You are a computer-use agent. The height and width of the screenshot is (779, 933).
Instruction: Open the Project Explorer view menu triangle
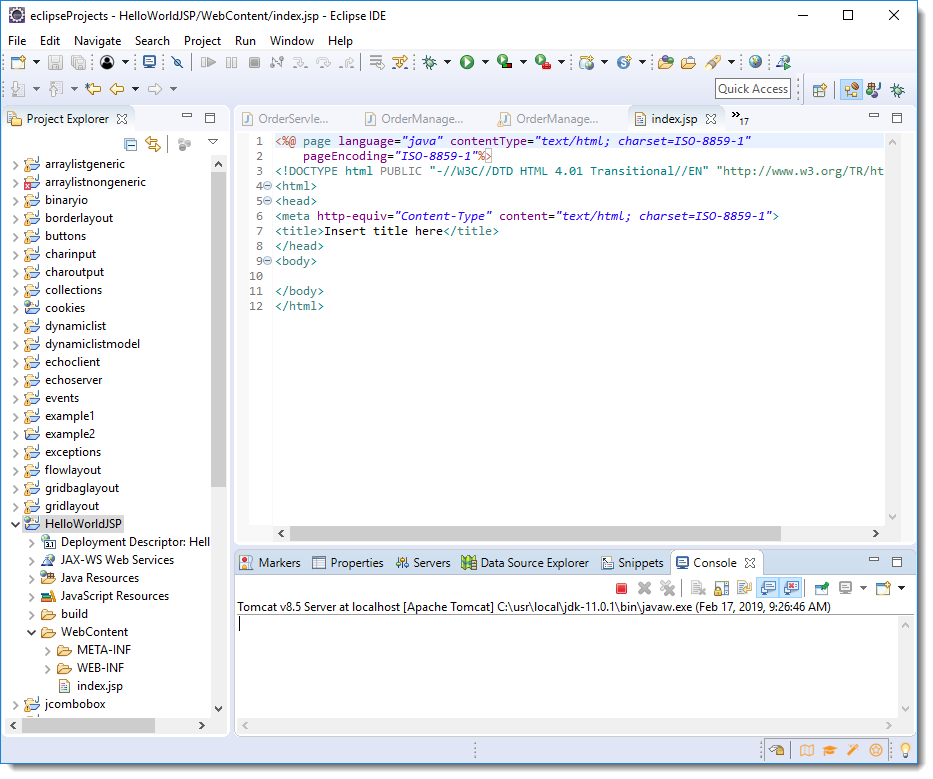213,142
